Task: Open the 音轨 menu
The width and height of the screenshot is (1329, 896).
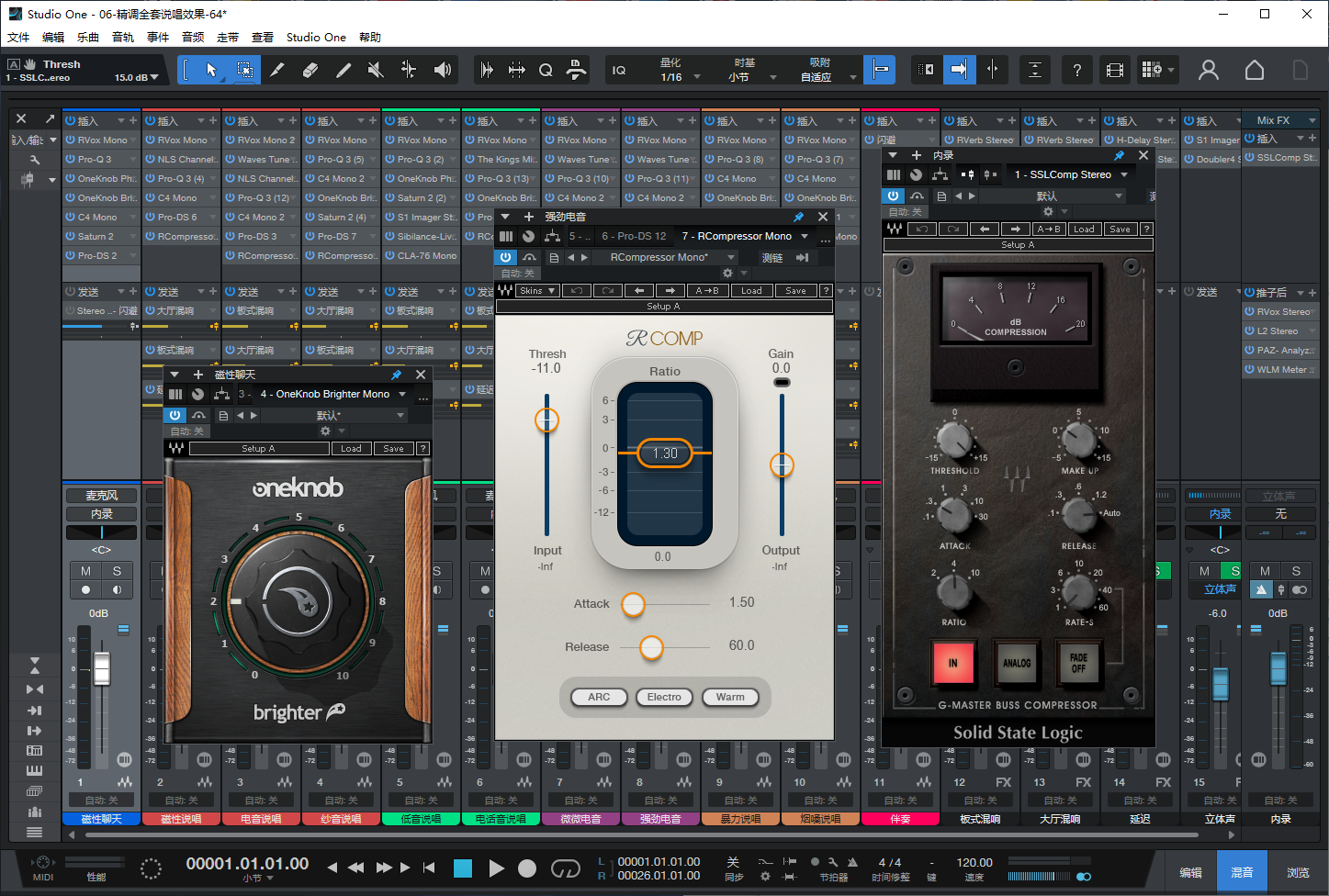Action: [x=123, y=38]
